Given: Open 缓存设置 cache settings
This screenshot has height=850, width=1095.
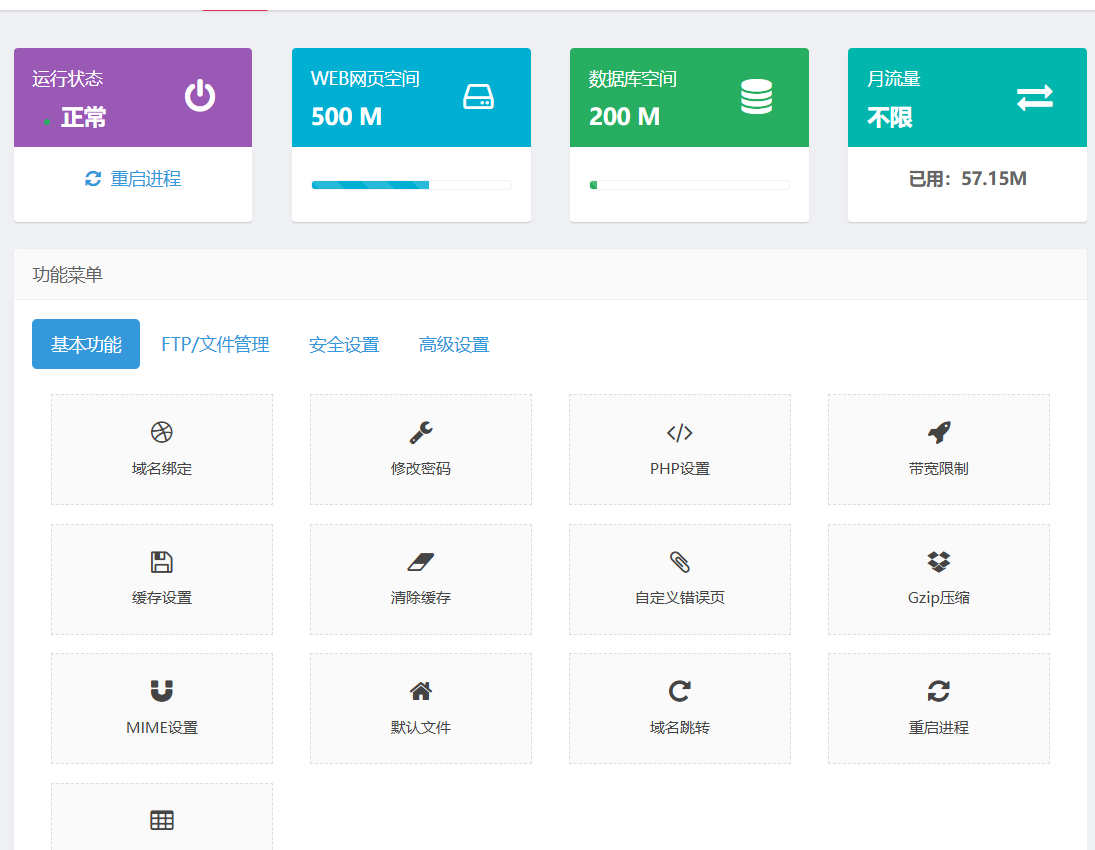Looking at the screenshot, I should click(161, 579).
